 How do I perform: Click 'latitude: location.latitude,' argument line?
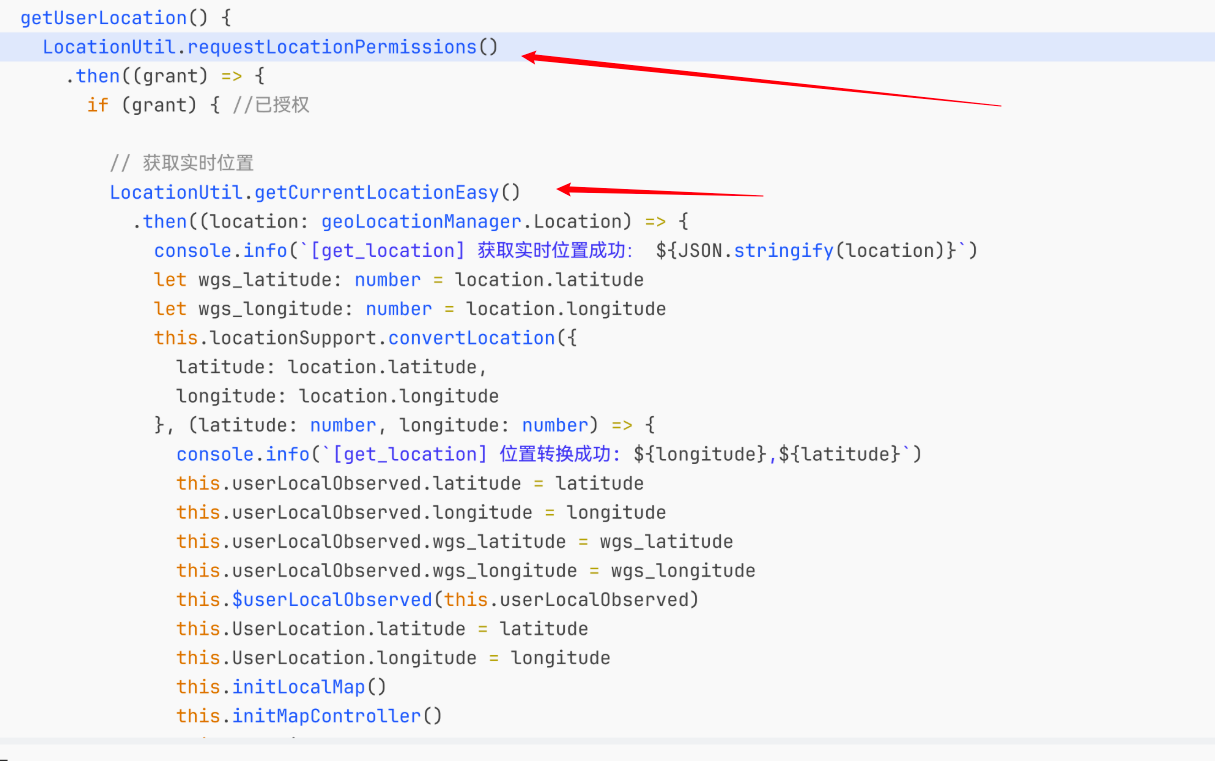pos(332,366)
